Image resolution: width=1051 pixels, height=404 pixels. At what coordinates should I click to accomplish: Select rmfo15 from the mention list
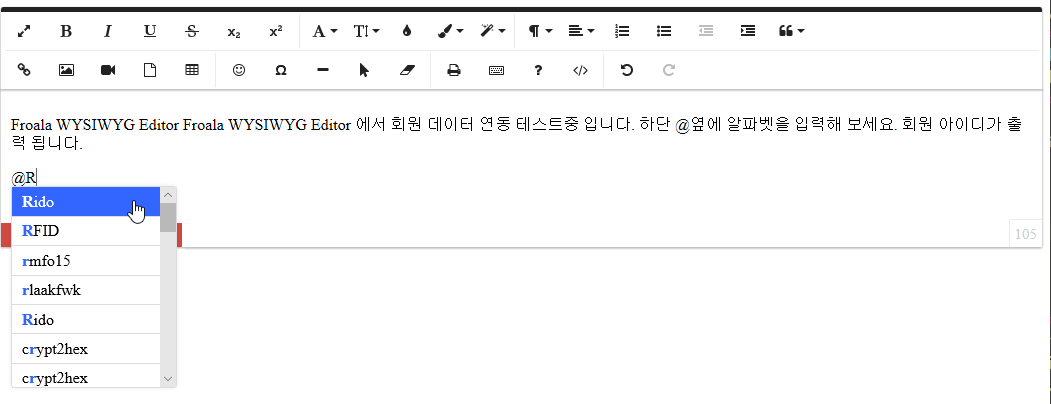pyautogui.click(x=86, y=261)
